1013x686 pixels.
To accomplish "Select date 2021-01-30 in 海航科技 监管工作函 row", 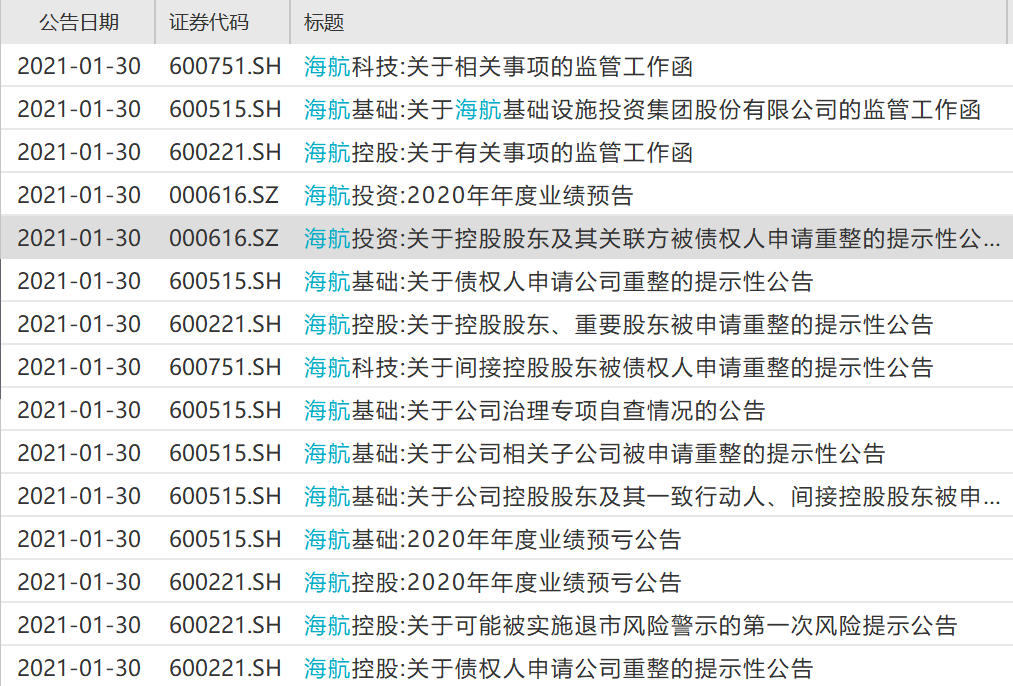I will [x=79, y=67].
